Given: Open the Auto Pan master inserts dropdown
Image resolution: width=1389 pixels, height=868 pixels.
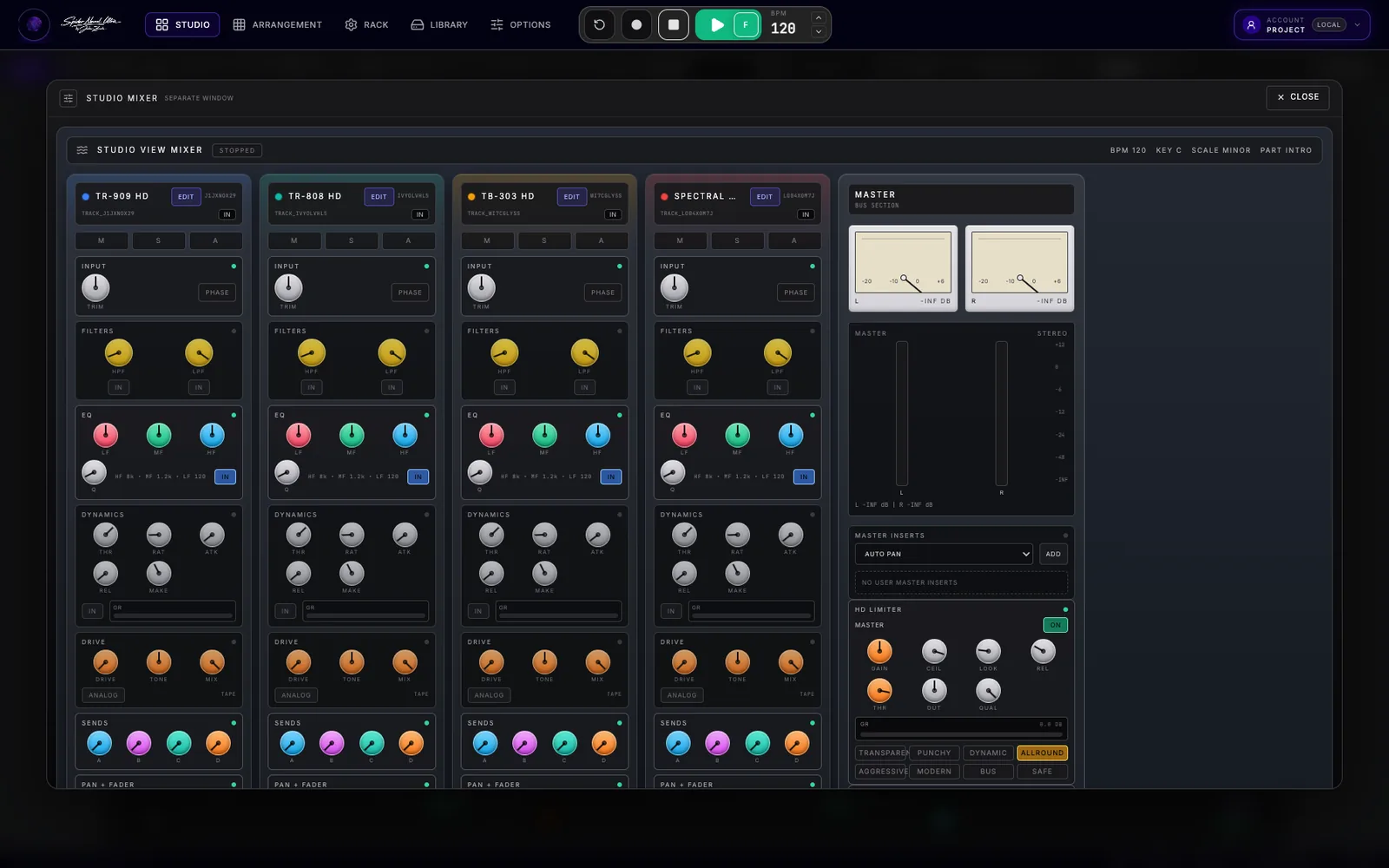Looking at the screenshot, I should [944, 554].
